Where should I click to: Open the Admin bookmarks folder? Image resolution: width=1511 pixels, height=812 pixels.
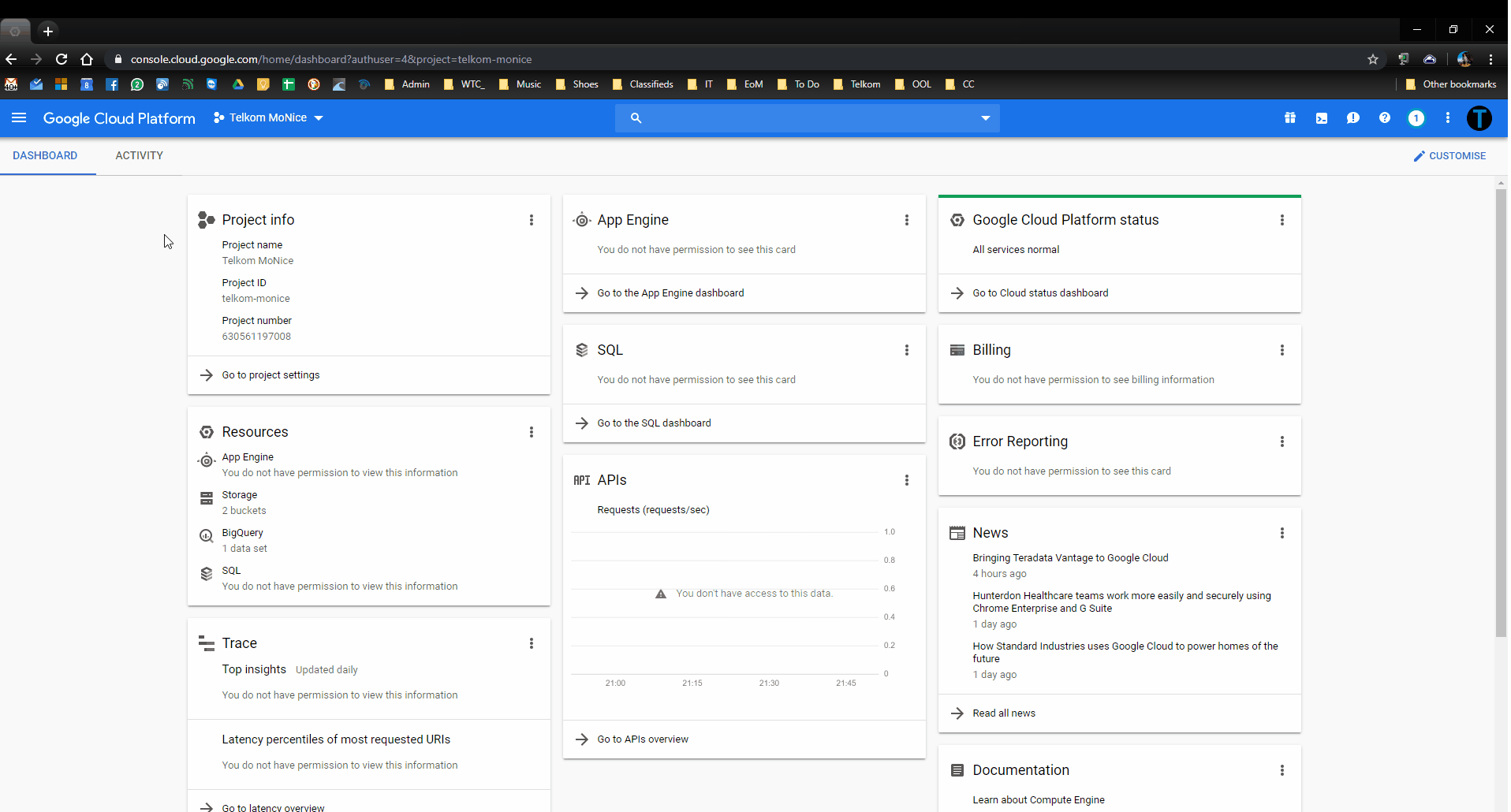click(407, 84)
